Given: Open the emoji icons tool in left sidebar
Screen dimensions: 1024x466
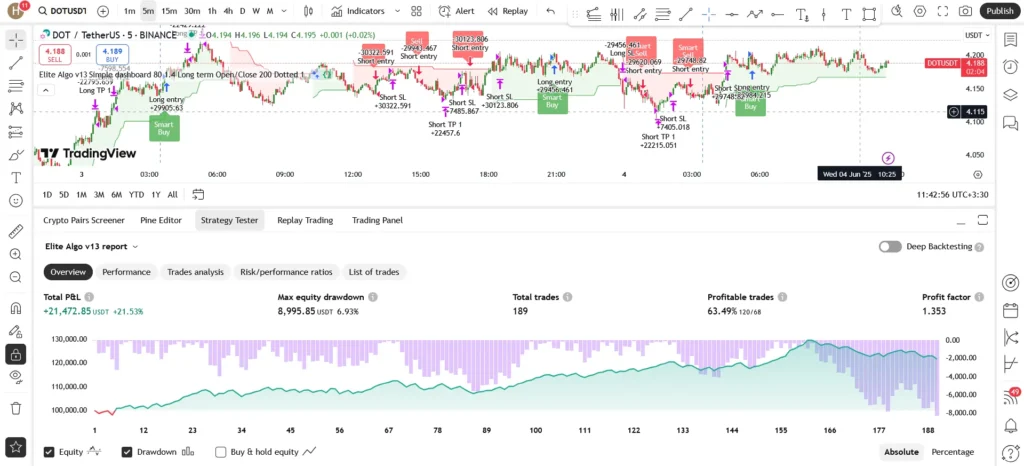Looking at the screenshot, I should pos(16,201).
